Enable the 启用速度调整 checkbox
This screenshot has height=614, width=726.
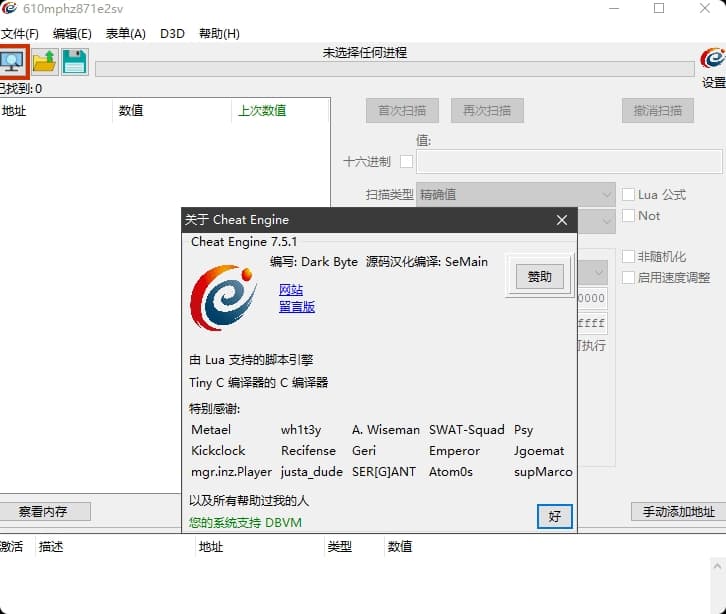click(x=628, y=278)
